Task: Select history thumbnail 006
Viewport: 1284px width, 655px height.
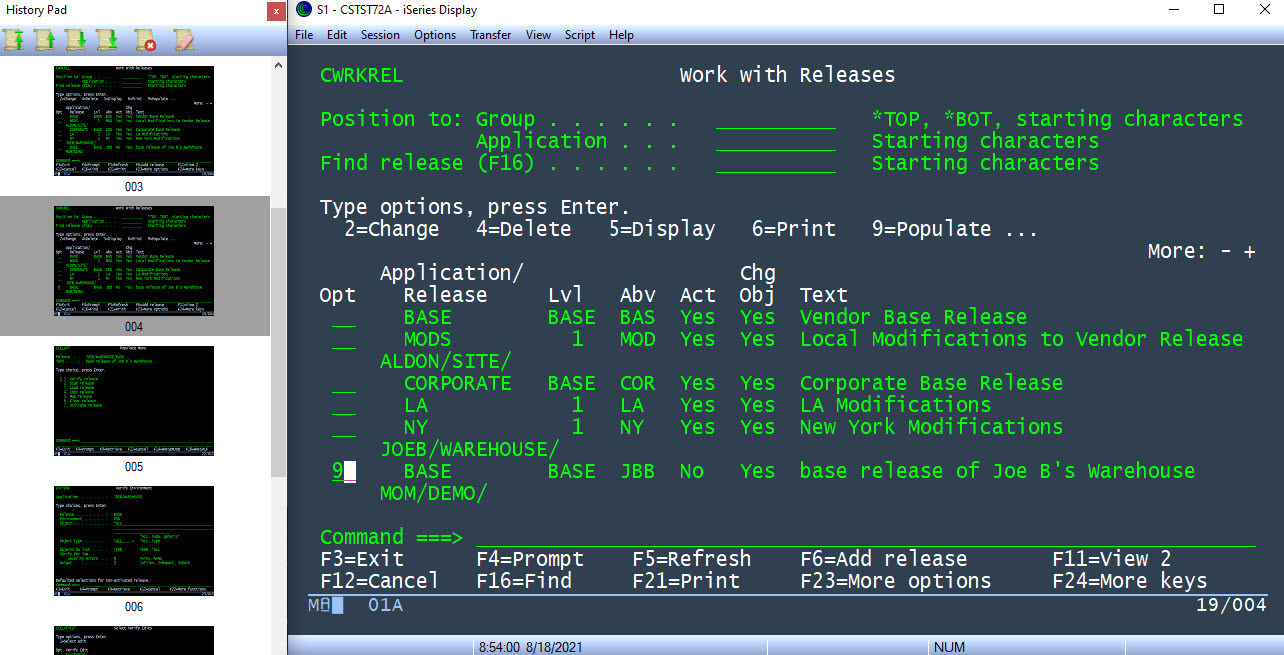Action: click(x=133, y=540)
